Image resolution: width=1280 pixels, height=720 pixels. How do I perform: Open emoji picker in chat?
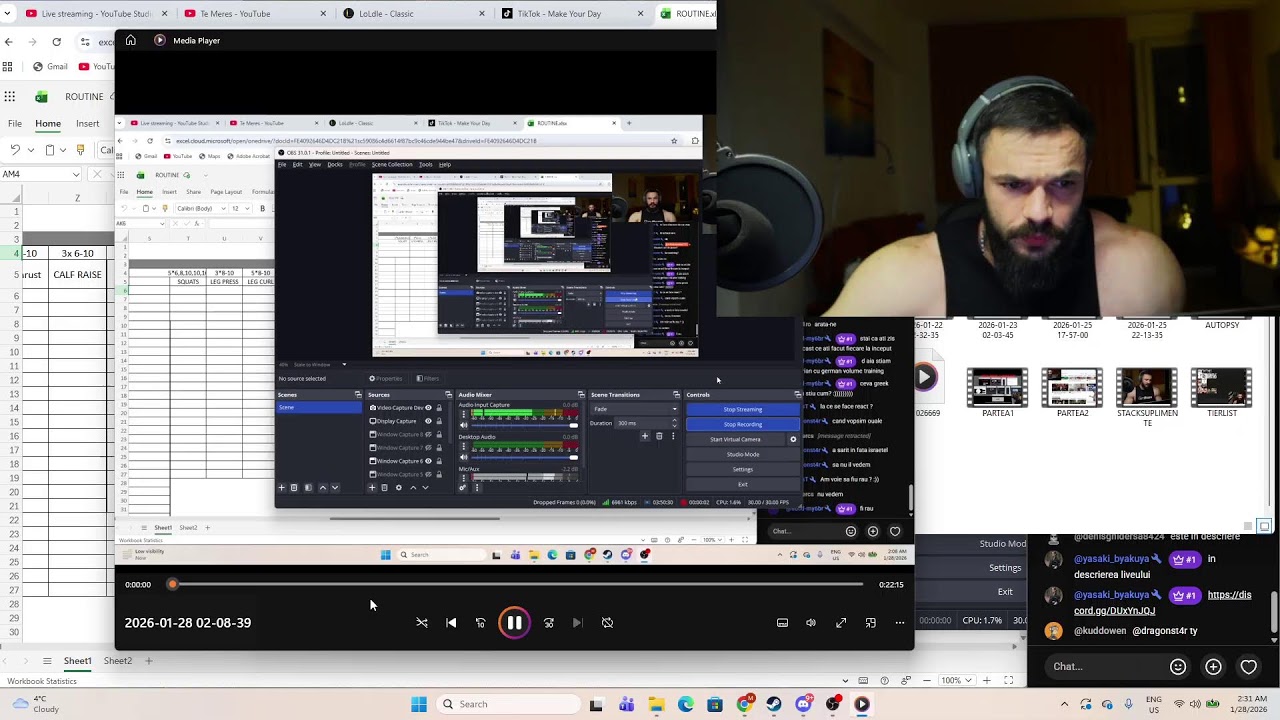tap(1178, 667)
